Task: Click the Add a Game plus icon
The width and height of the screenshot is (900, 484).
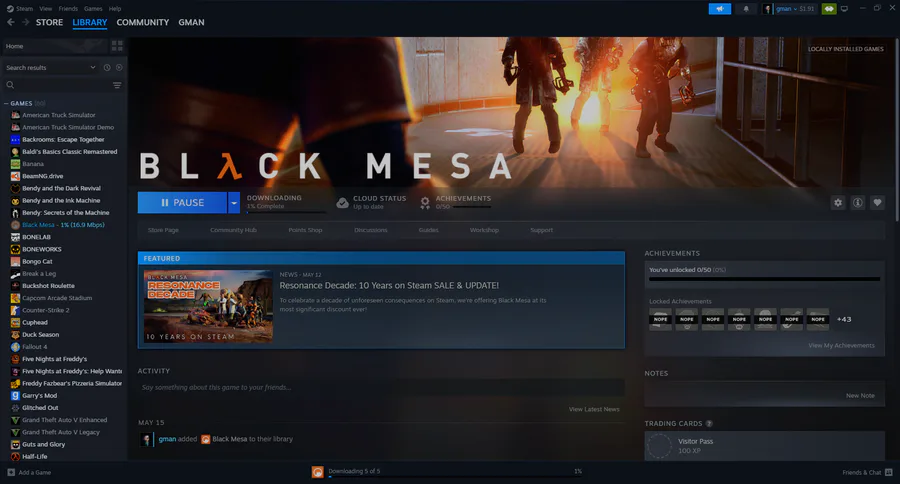Action: tap(11, 473)
